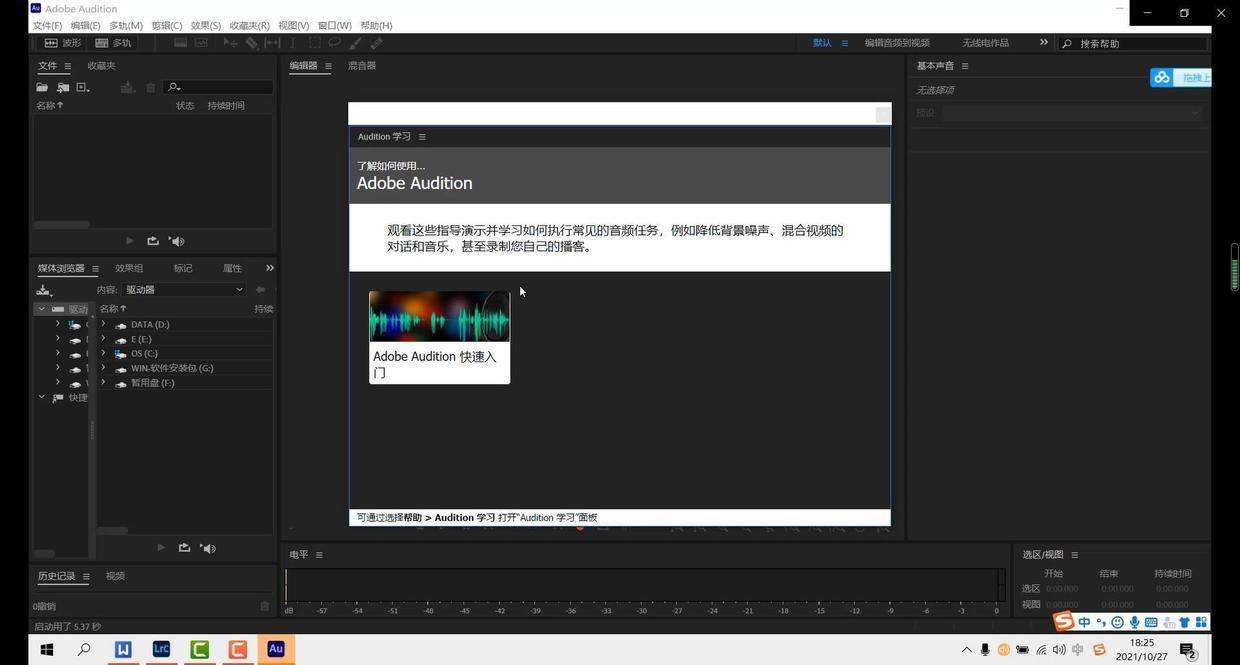Expand the E (E:) drive
The height and width of the screenshot is (665, 1240).
point(103,339)
